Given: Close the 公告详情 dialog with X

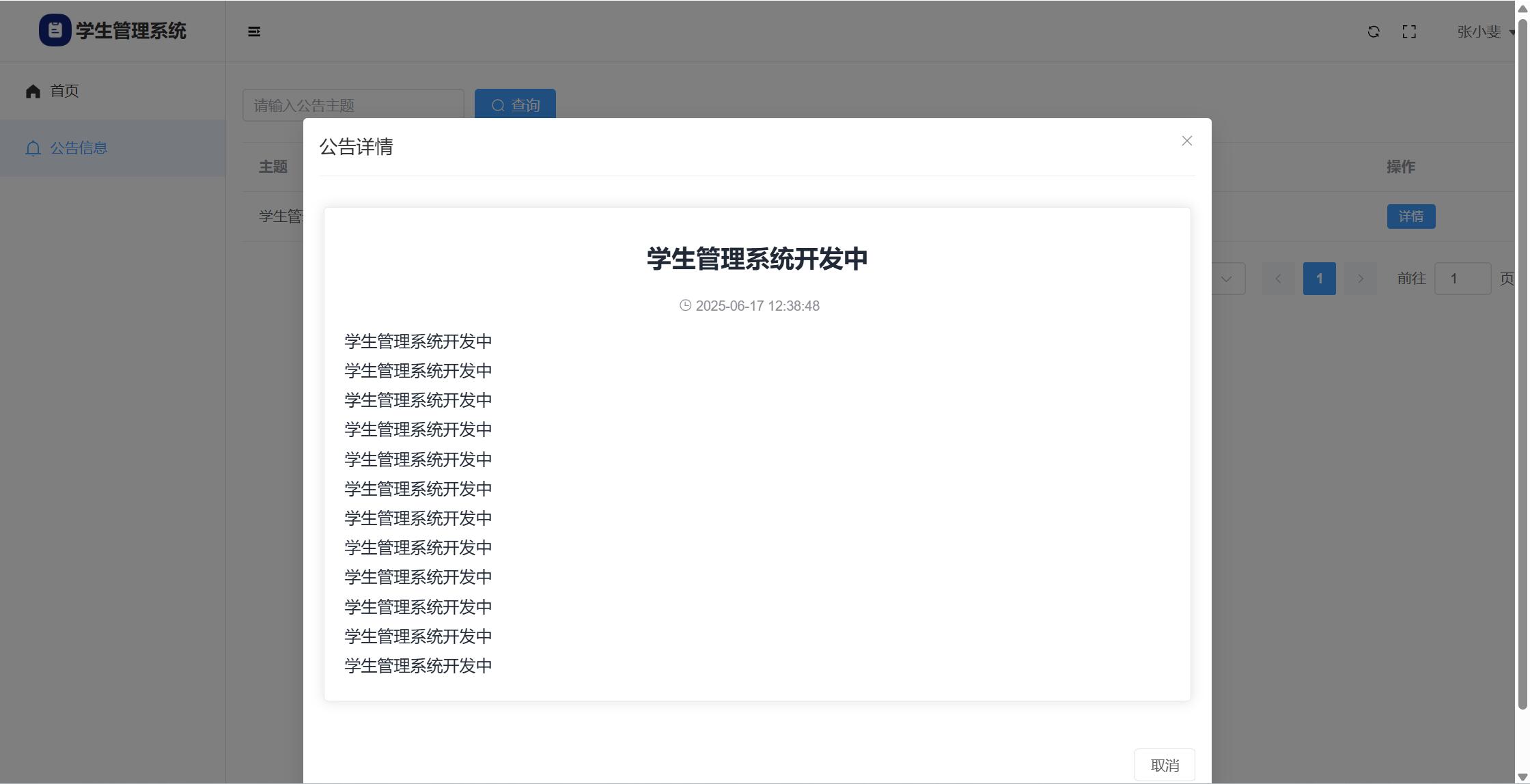Looking at the screenshot, I should pos(1186,141).
